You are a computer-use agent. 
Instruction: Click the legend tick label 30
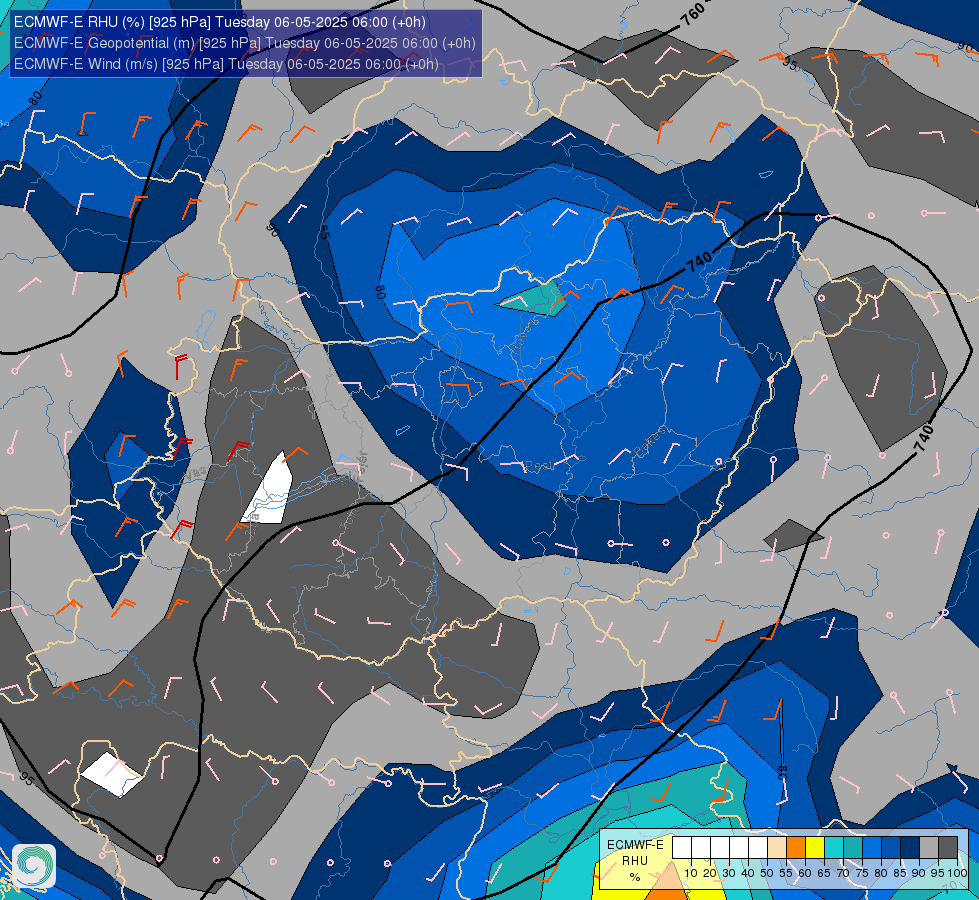pos(729,873)
